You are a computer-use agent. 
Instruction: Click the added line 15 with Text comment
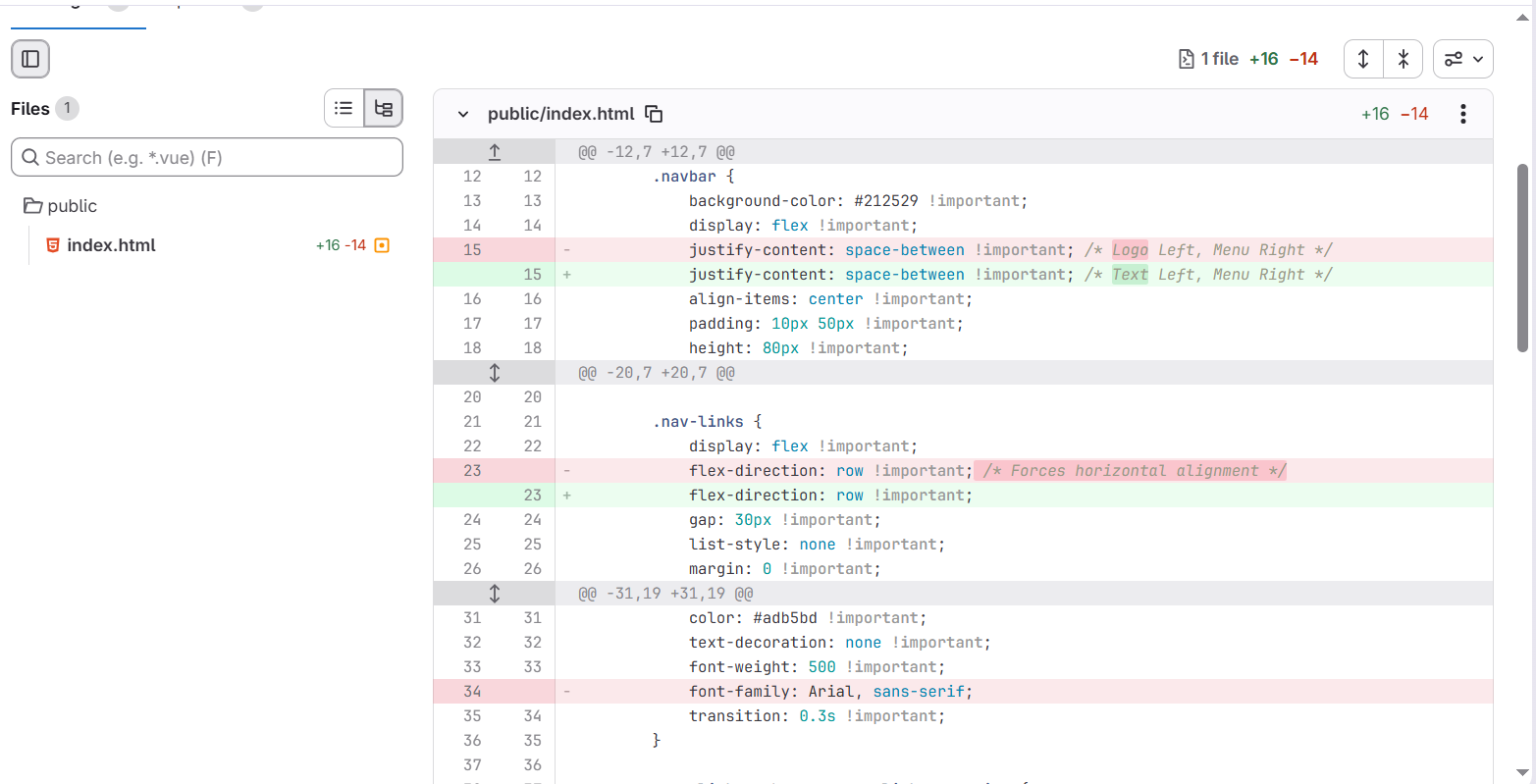coord(963,275)
